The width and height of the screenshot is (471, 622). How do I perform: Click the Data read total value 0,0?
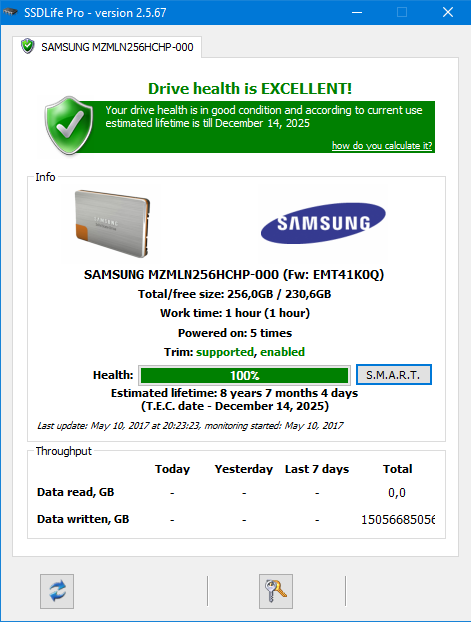[x=397, y=493]
